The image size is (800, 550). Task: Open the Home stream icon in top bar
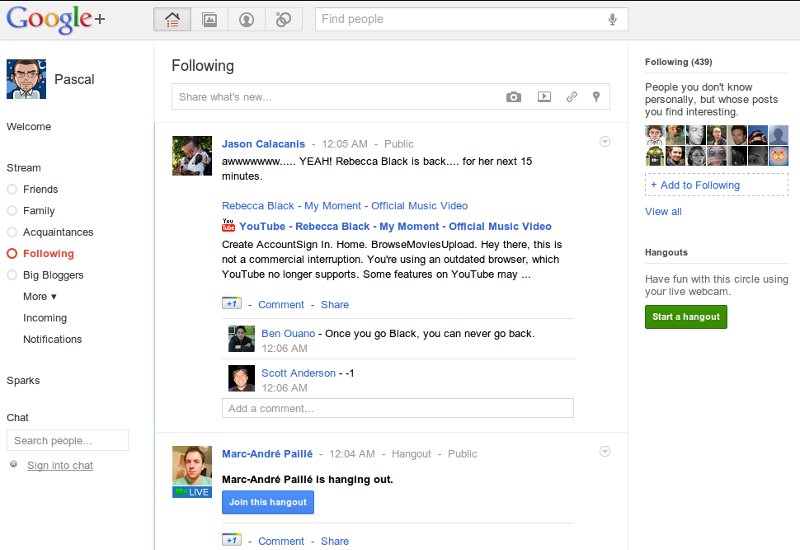tap(172, 19)
